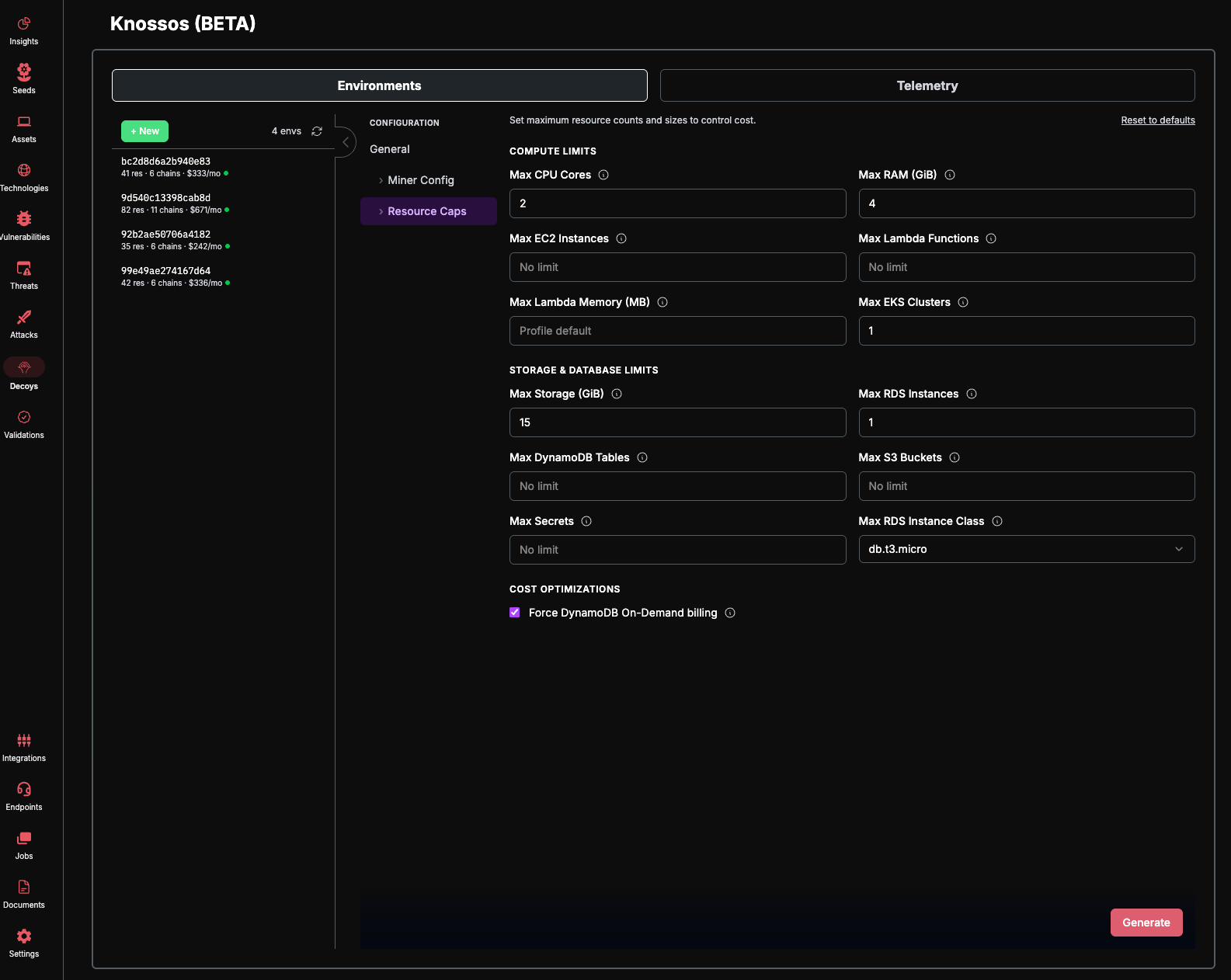
Task: Open the Threats sidebar icon
Action: 24,268
